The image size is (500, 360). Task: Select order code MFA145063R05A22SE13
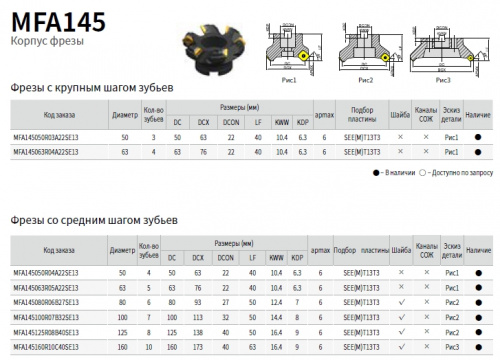click(x=46, y=288)
